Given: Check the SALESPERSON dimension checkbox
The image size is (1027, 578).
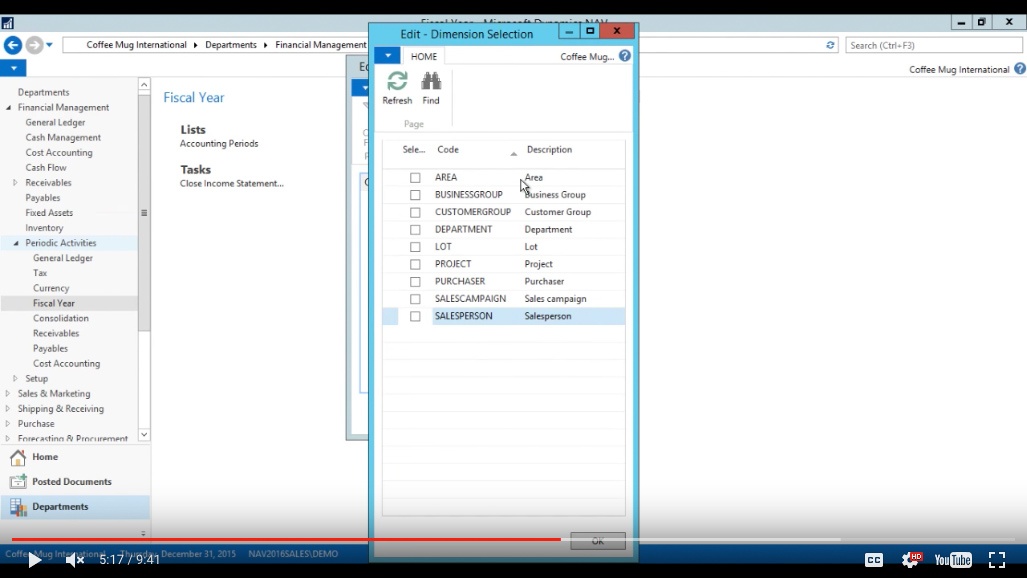Looking at the screenshot, I should (x=415, y=317).
